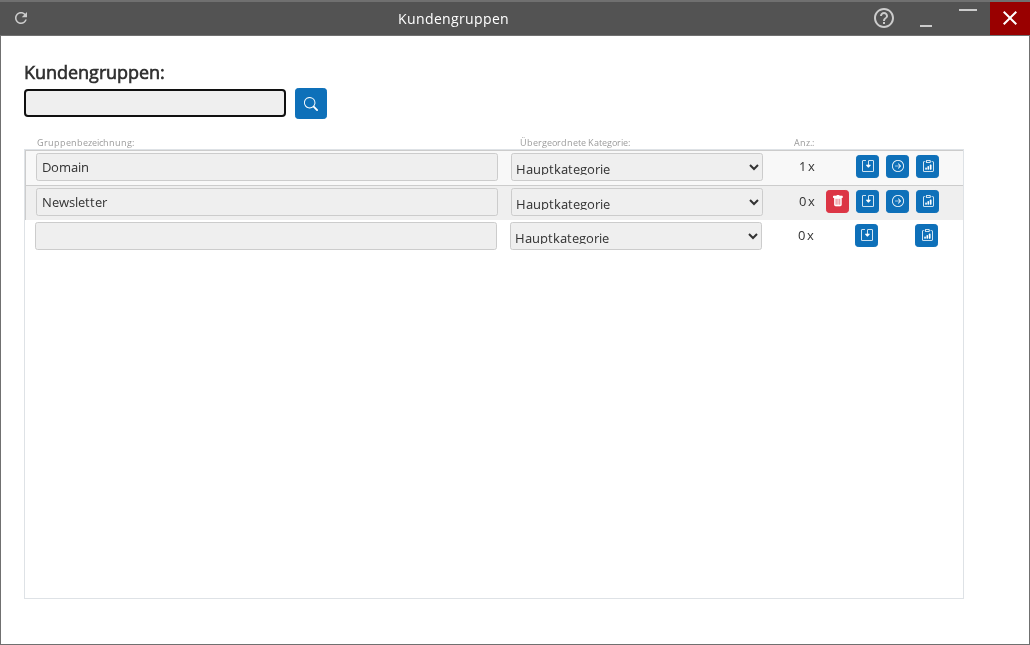This screenshot has height=645, width=1030.
Task: Close the Kundengruppen window
Action: tap(1009, 18)
